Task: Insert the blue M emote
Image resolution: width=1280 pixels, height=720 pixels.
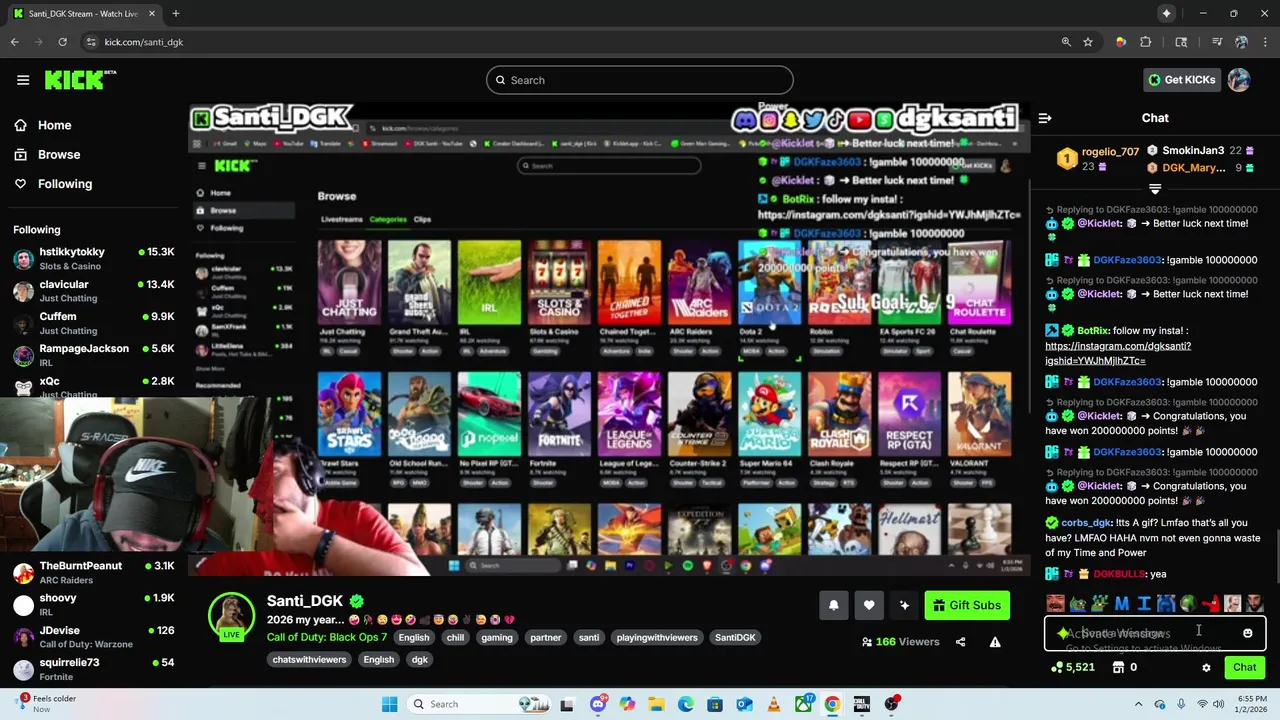Action: tap(1122, 604)
